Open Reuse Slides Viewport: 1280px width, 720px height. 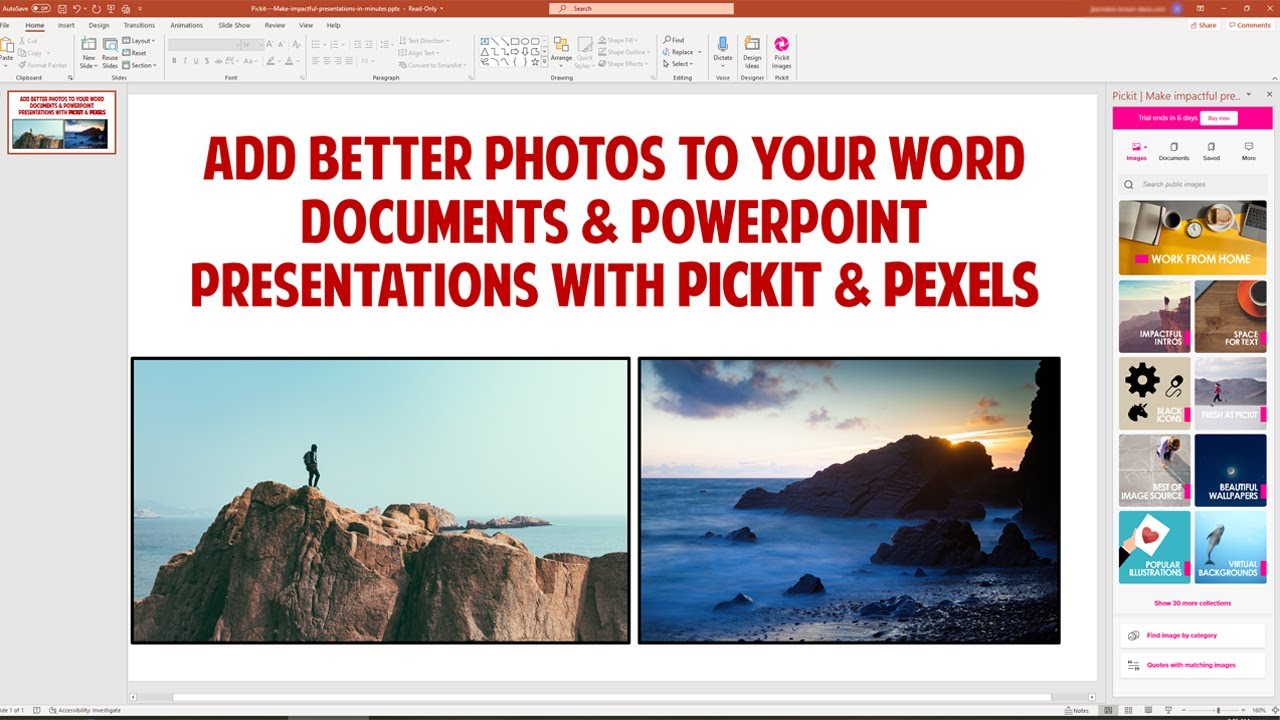110,53
